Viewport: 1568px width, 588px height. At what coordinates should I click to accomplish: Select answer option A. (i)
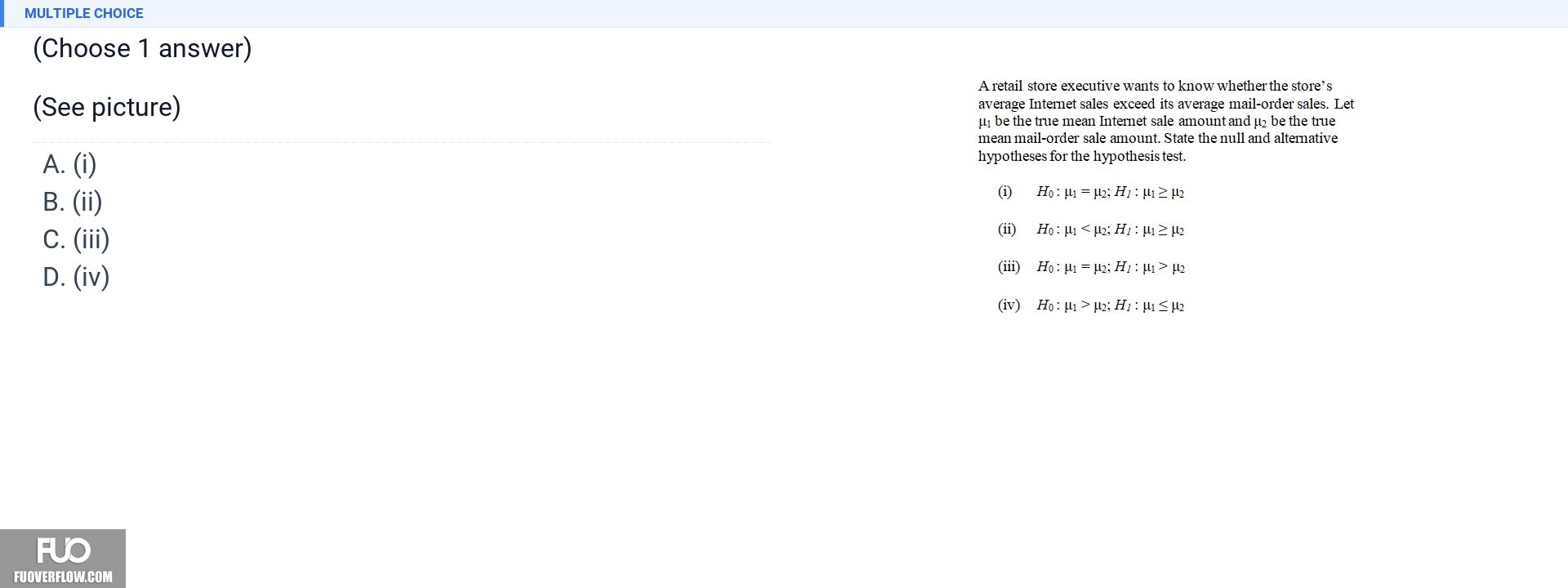[69, 164]
